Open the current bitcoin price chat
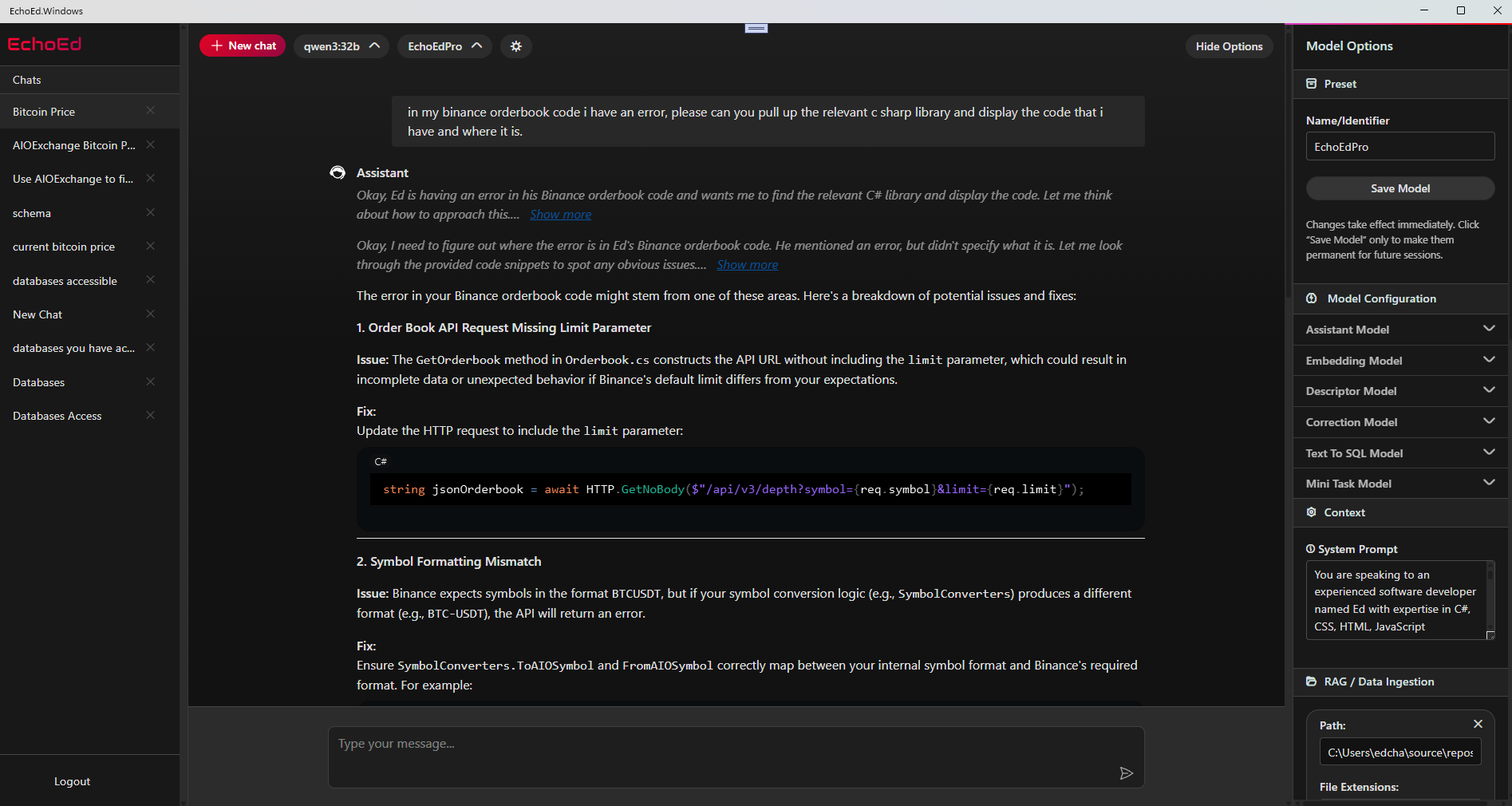The width and height of the screenshot is (1512, 806). coord(64,247)
